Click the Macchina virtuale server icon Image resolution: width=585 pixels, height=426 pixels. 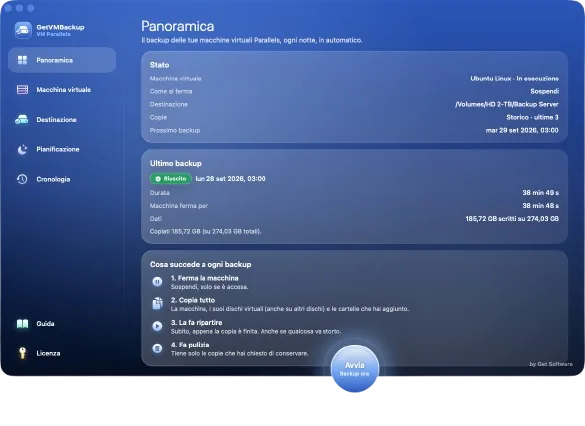(22, 90)
